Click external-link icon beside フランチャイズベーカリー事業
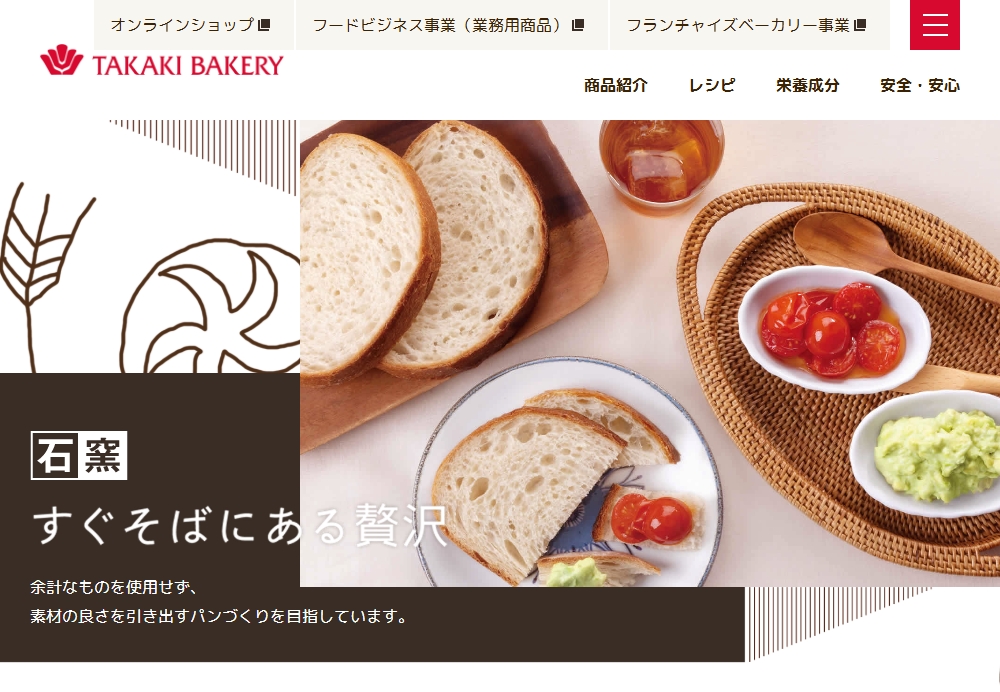The image size is (1000, 692). [860, 26]
